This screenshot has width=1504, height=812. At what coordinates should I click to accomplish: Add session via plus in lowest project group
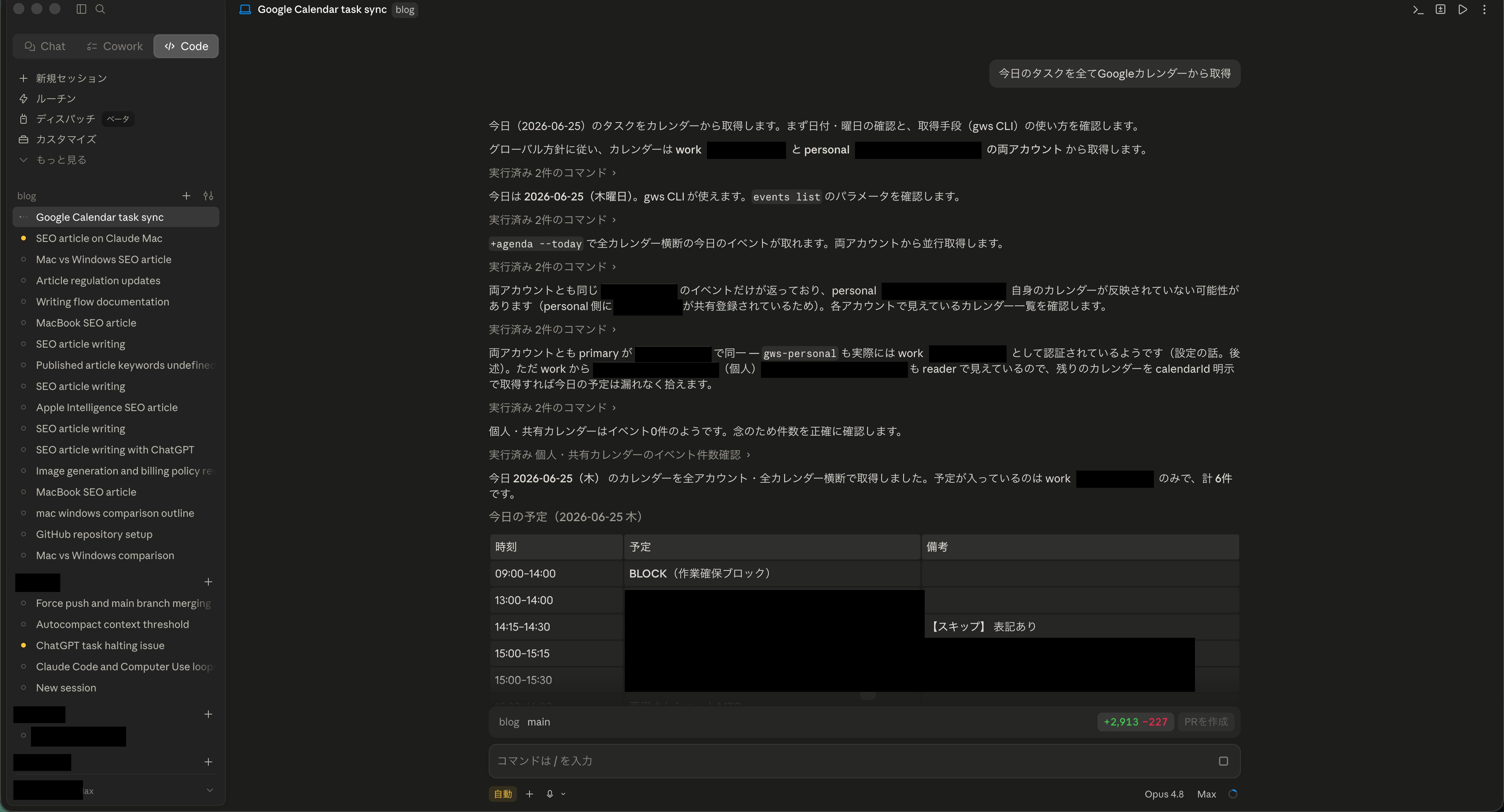[208, 762]
